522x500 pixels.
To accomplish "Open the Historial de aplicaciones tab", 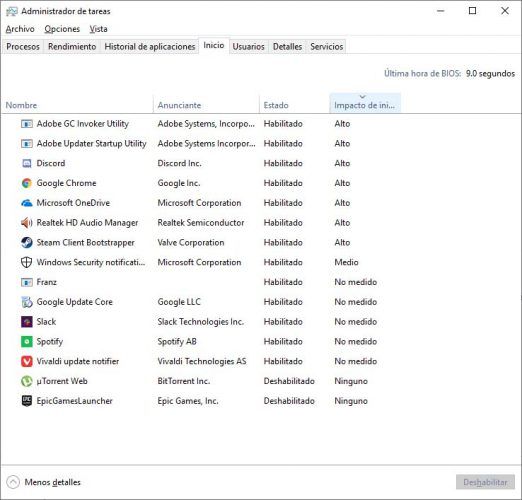I will pyautogui.click(x=150, y=46).
